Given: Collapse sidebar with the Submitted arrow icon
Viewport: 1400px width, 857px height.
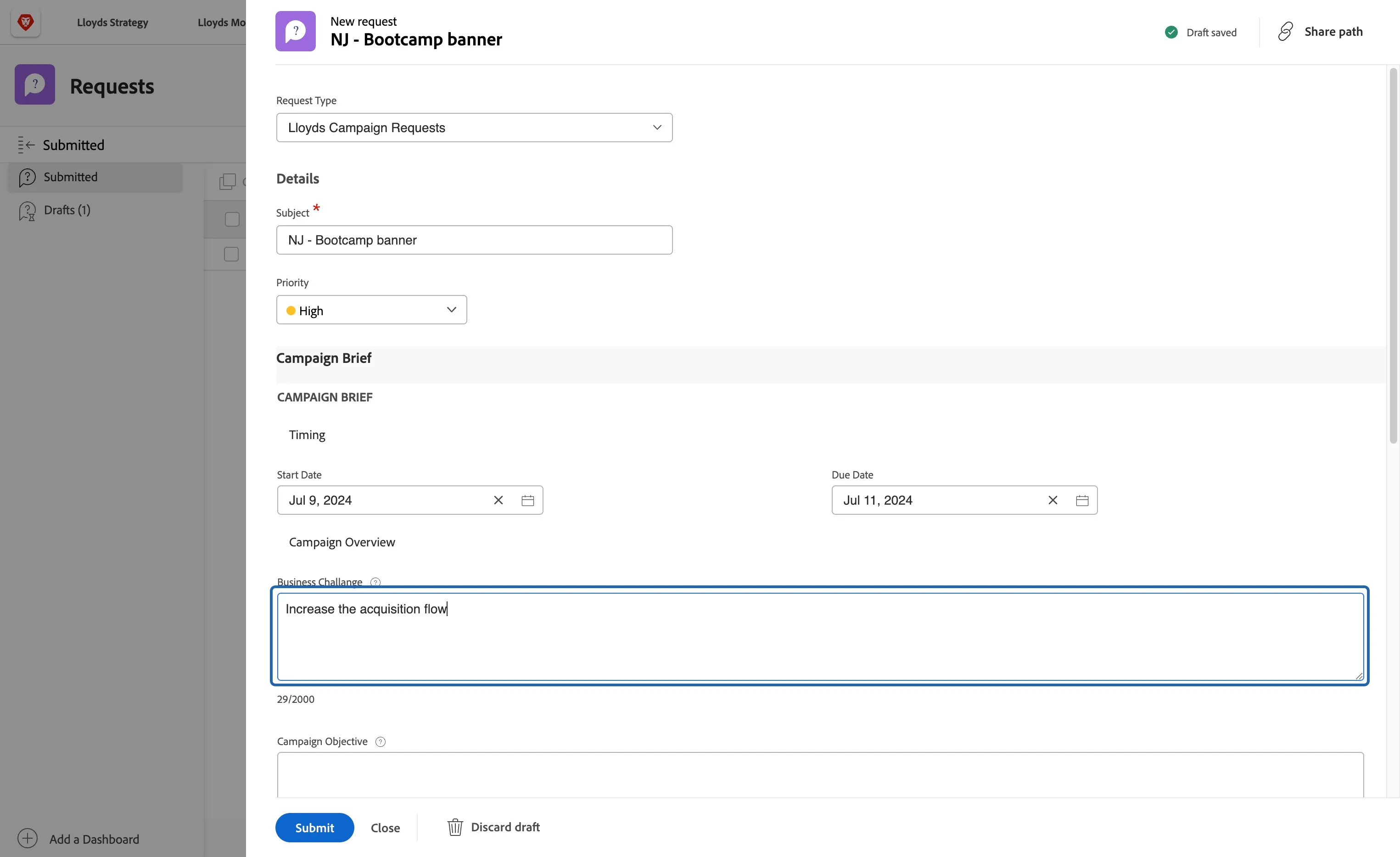Looking at the screenshot, I should 26,145.
